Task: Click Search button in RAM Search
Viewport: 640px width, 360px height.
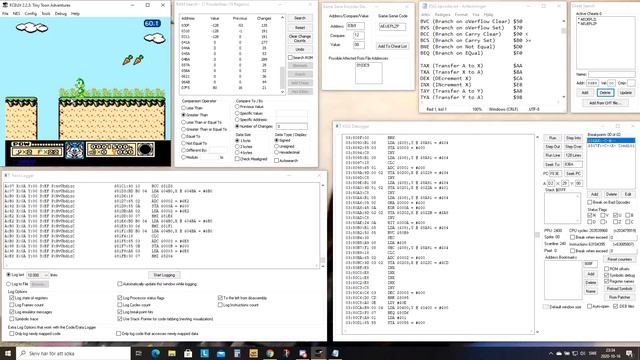Action: coord(300,18)
